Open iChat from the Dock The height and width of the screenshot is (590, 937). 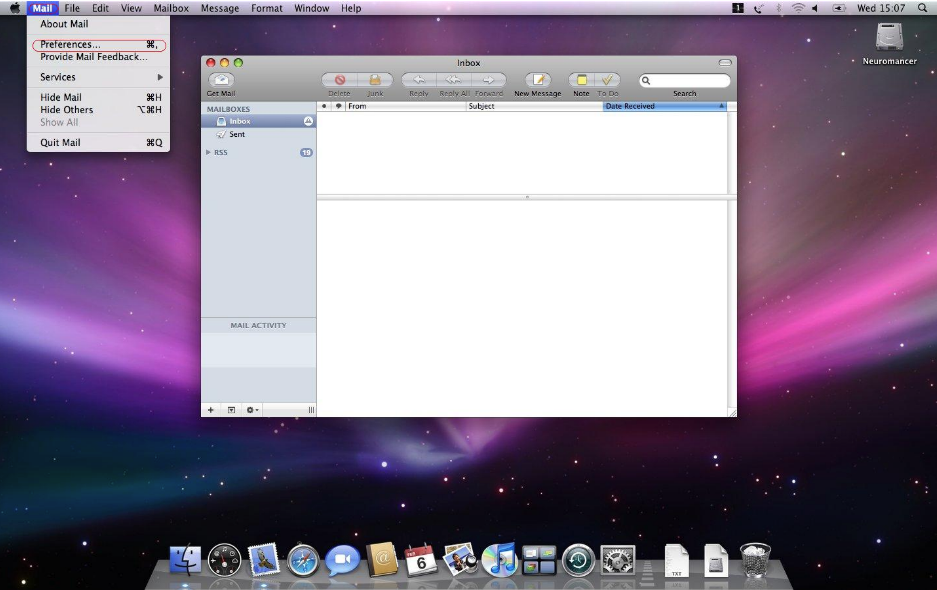pos(343,560)
